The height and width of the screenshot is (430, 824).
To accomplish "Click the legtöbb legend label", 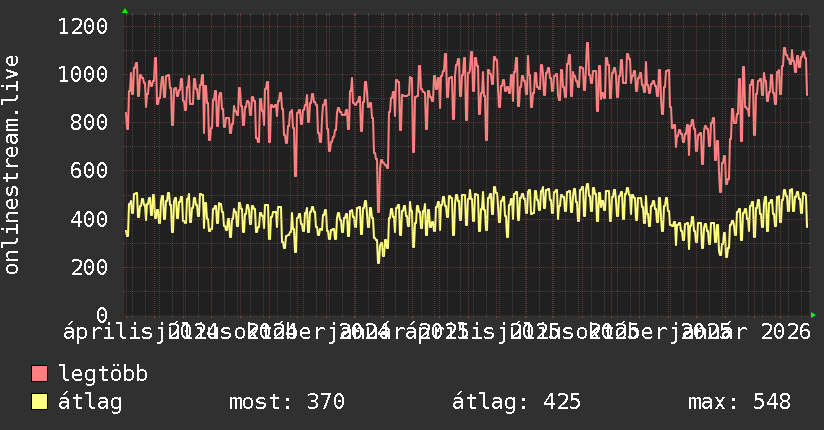I will [x=103, y=374].
